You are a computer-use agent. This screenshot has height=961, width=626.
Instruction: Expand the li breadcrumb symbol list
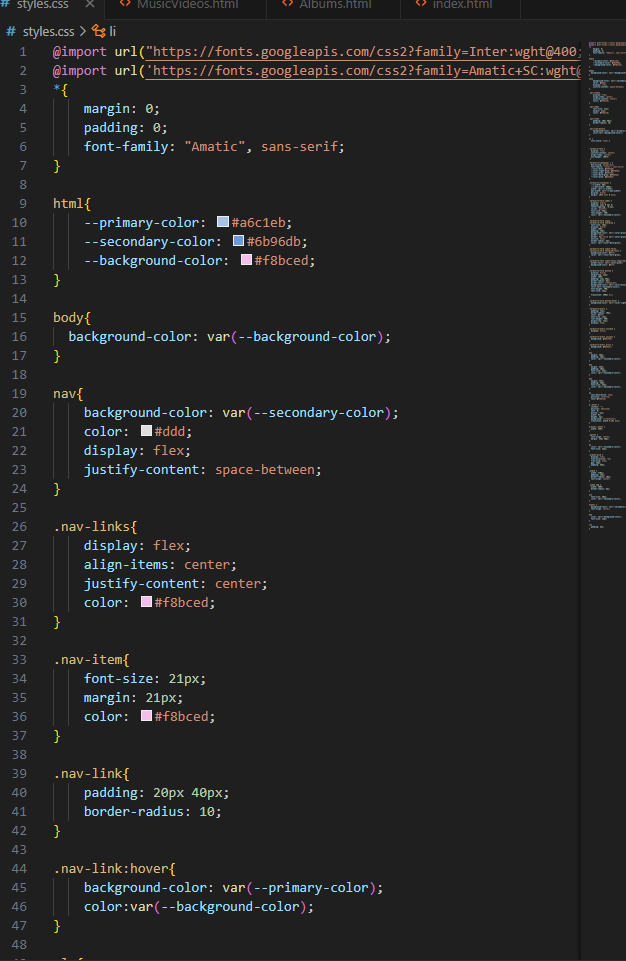pyautogui.click(x=113, y=31)
